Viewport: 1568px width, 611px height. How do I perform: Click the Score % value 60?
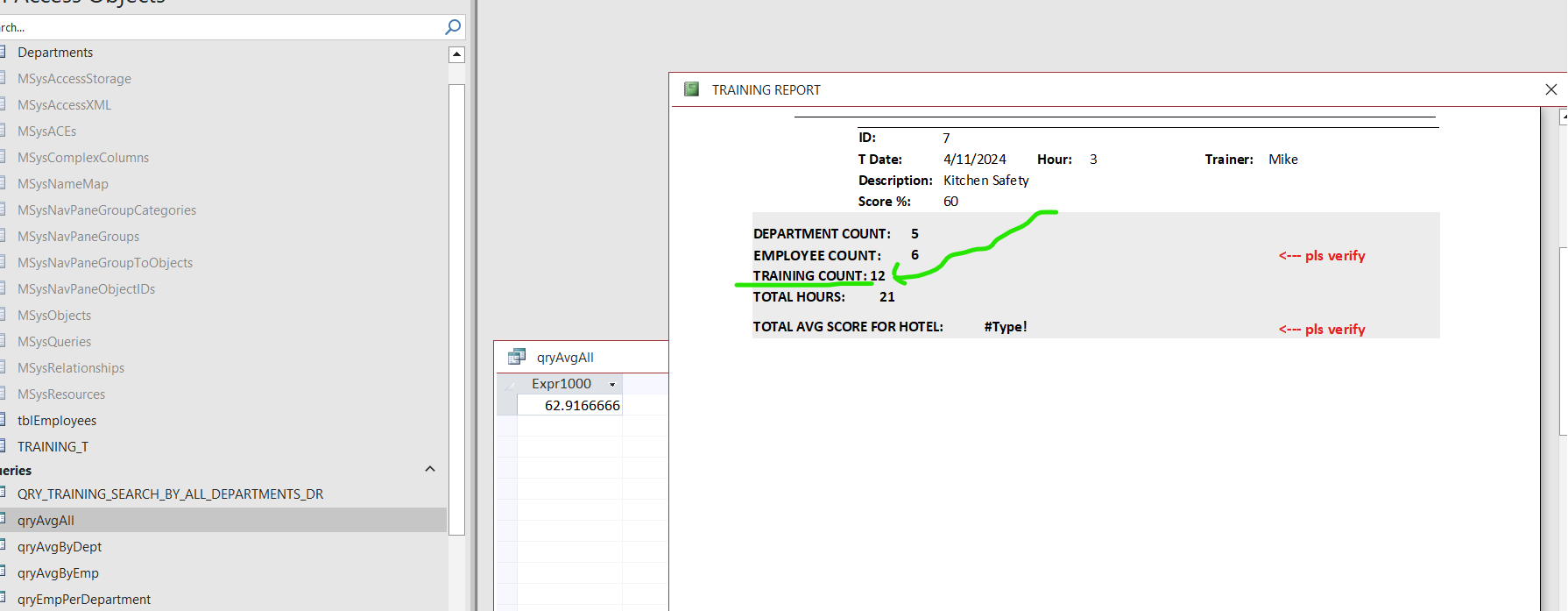pyautogui.click(x=950, y=202)
